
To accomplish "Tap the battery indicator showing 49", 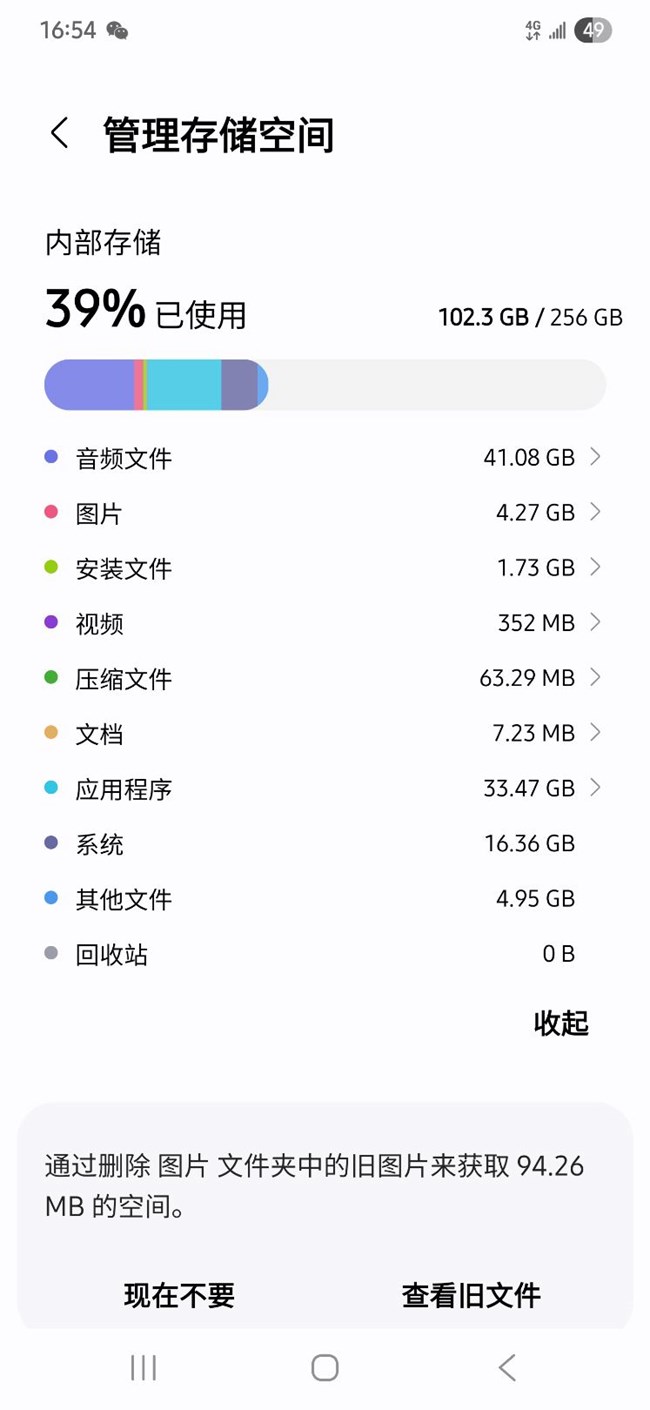I will (593, 31).
